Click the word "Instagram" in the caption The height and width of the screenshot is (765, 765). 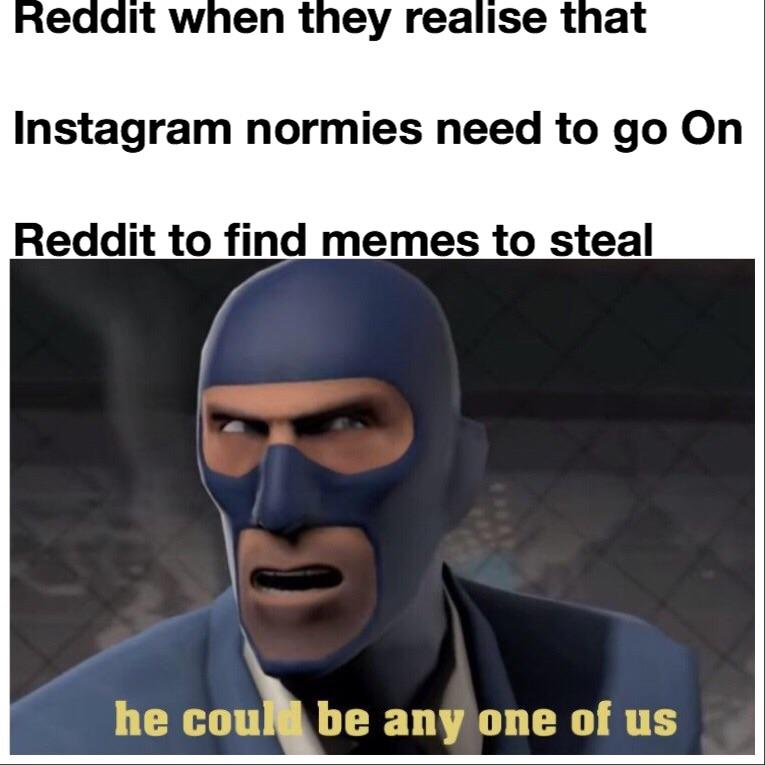[122, 130]
